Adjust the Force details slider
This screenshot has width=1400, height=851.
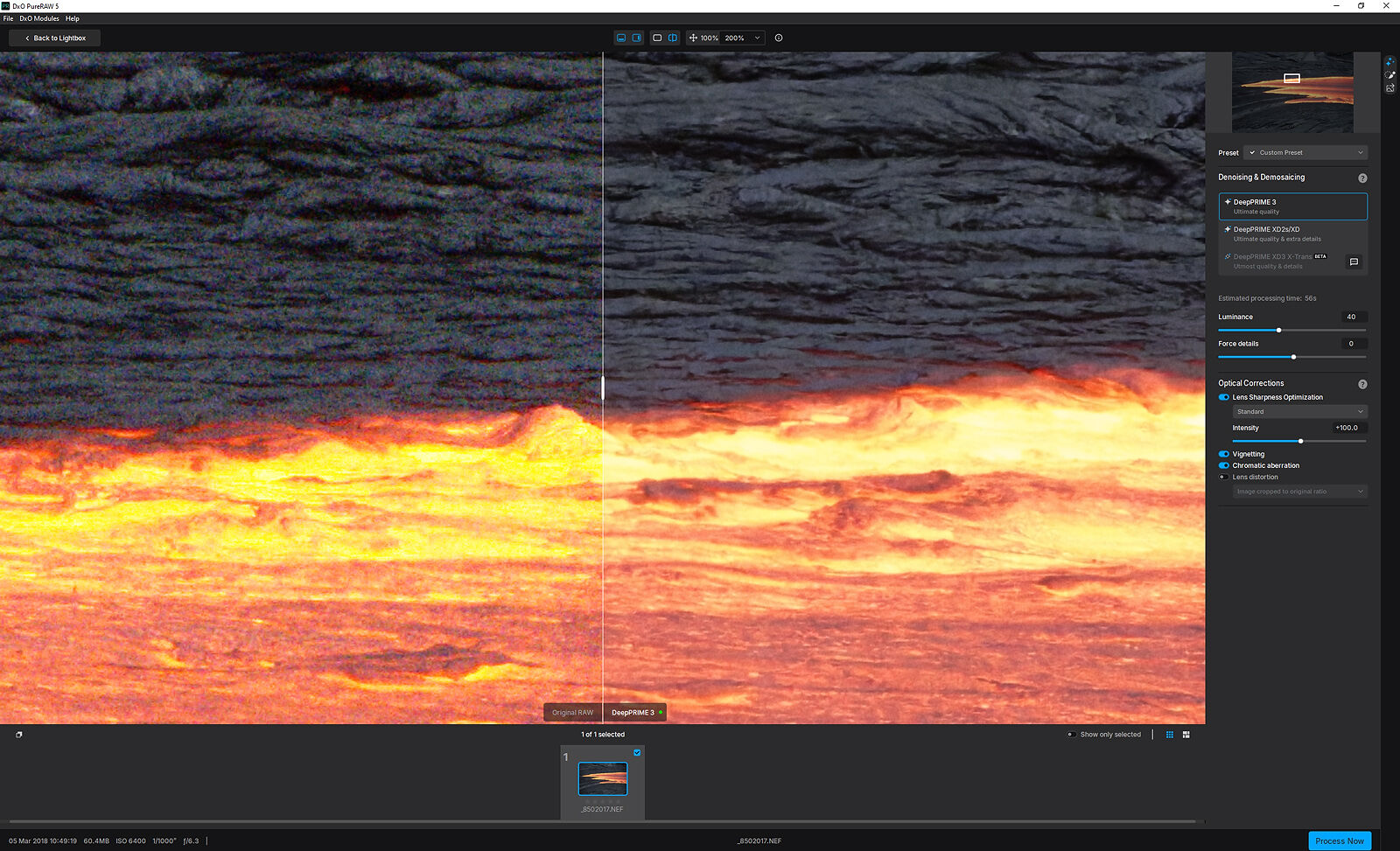pyautogui.click(x=1293, y=357)
